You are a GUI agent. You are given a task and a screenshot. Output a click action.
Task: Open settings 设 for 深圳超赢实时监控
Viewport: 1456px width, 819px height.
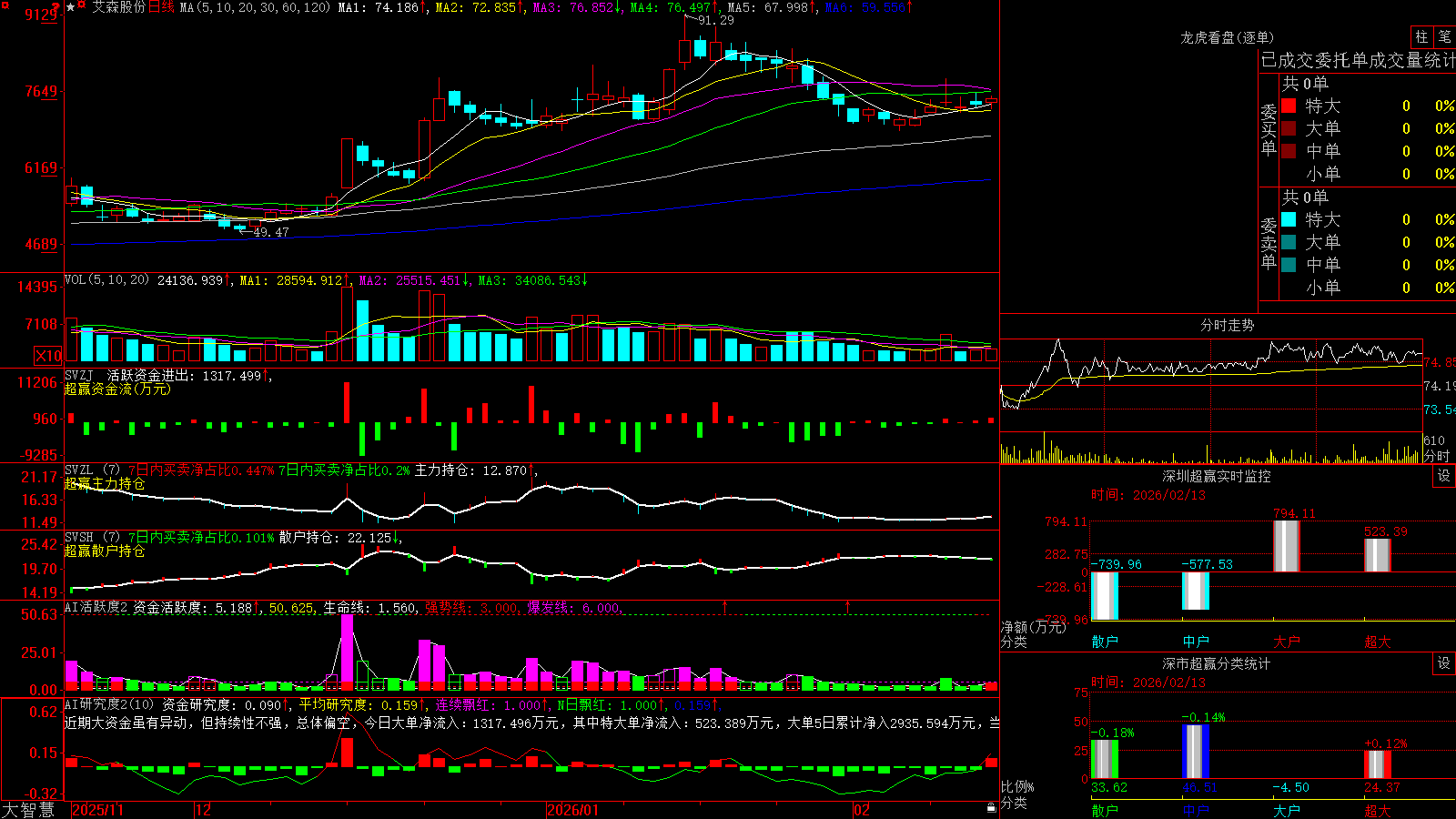(1444, 476)
